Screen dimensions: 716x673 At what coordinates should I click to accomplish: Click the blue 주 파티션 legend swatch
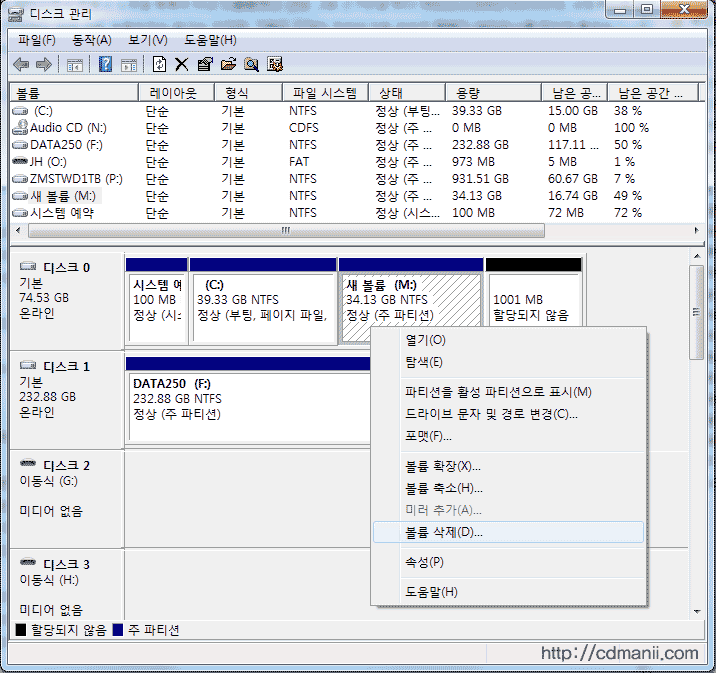coord(118,630)
